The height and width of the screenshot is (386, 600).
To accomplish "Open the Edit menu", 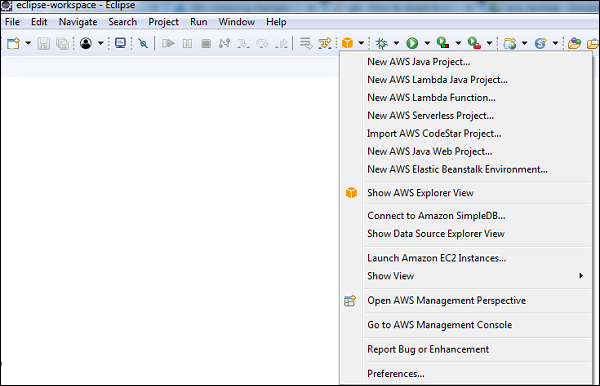I will (39, 22).
